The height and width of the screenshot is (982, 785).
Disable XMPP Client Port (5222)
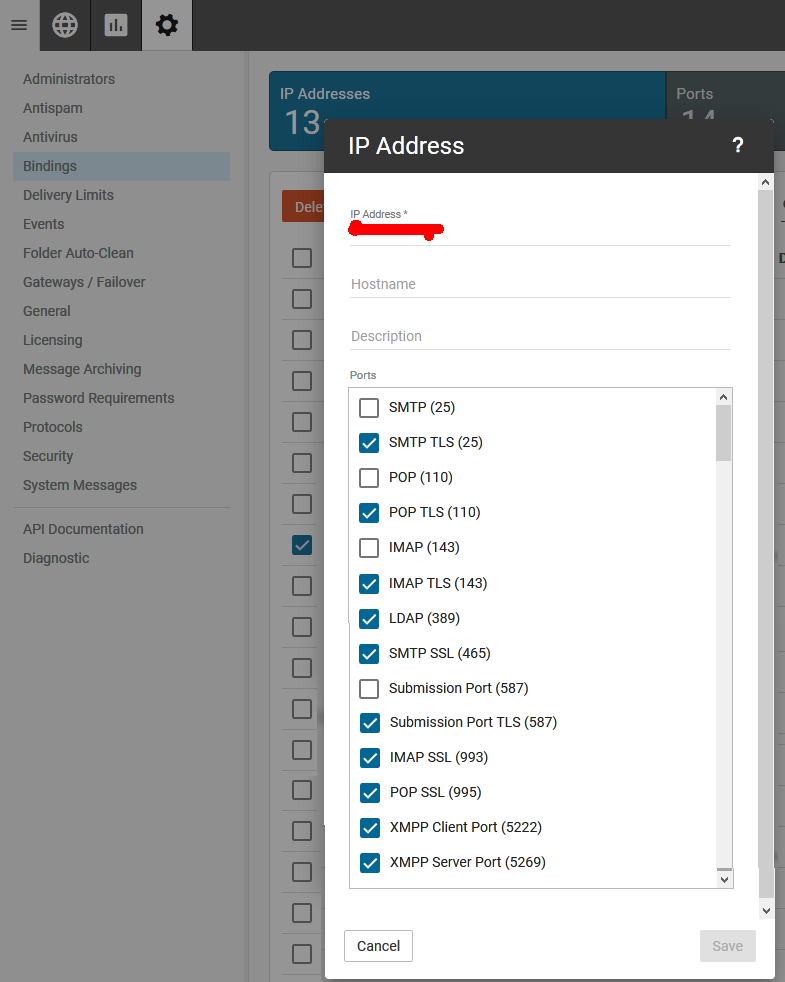coord(369,828)
